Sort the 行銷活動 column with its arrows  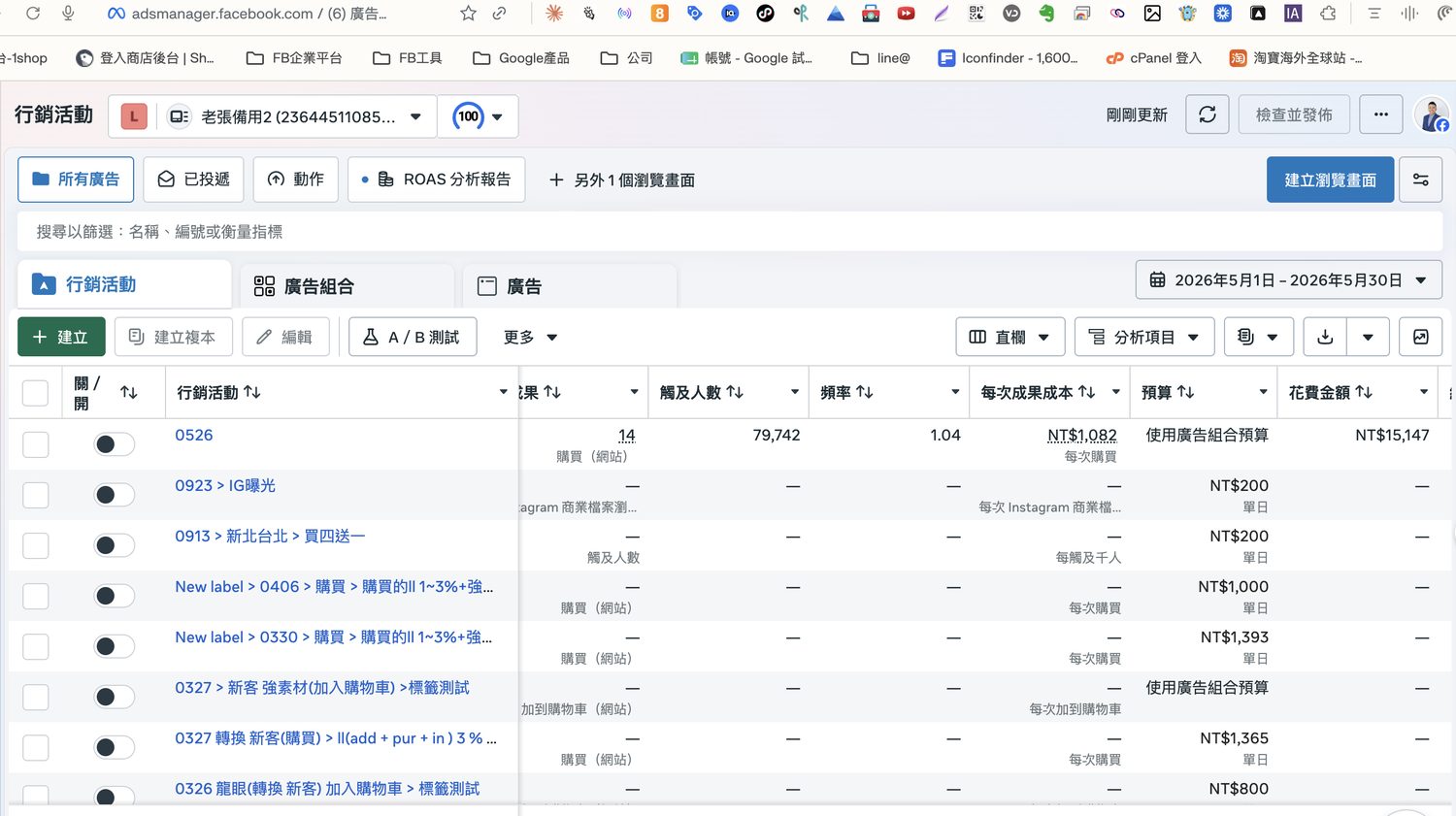point(252,392)
